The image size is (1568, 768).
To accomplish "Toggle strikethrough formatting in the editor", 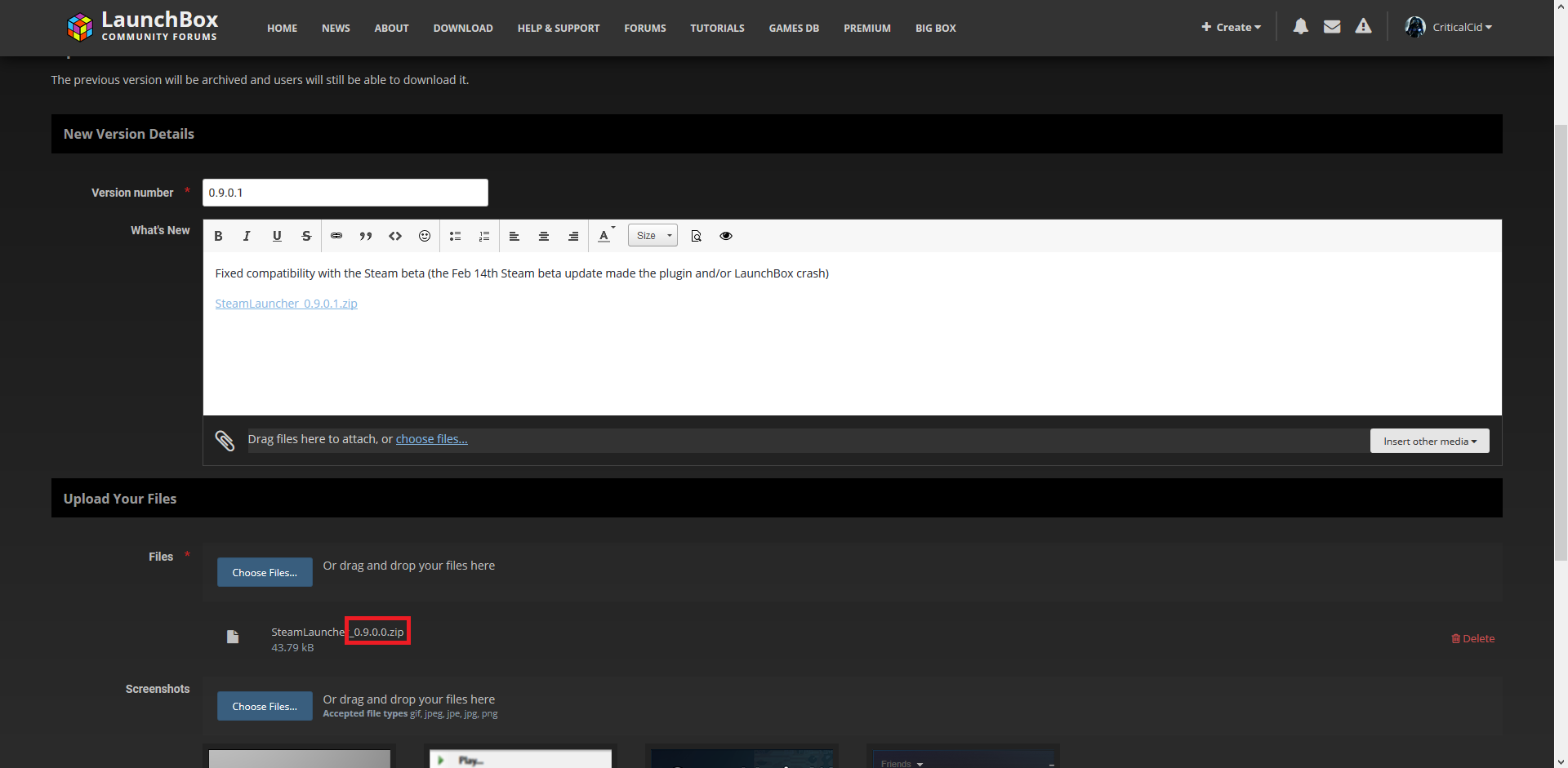I will (306, 236).
